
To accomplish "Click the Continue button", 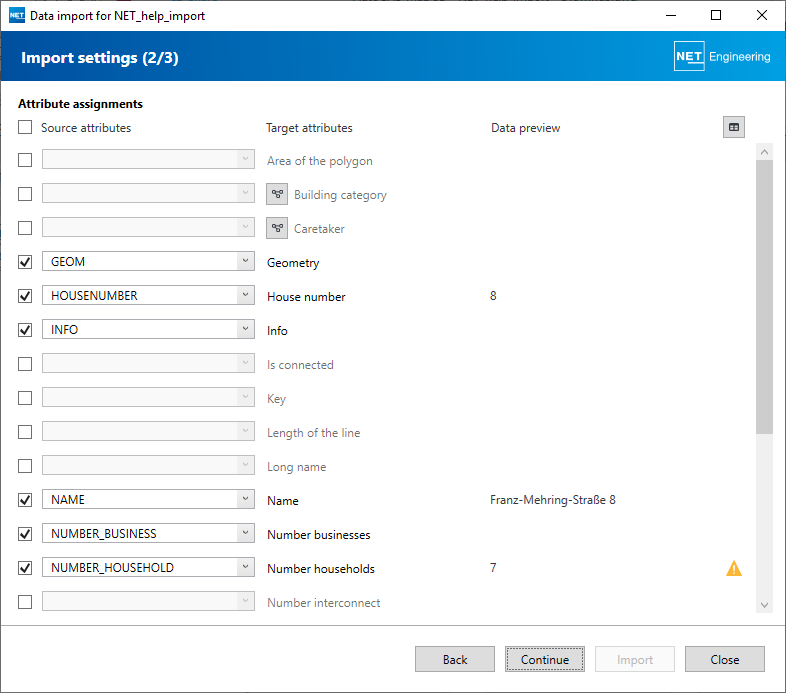I will coord(545,659).
